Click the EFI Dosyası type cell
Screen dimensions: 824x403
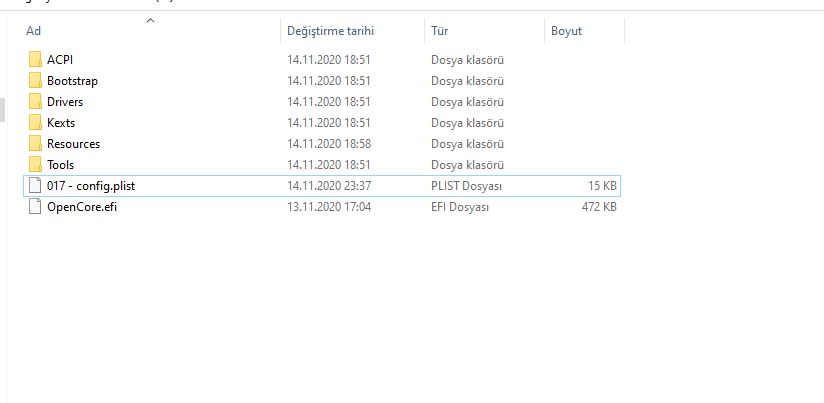460,207
